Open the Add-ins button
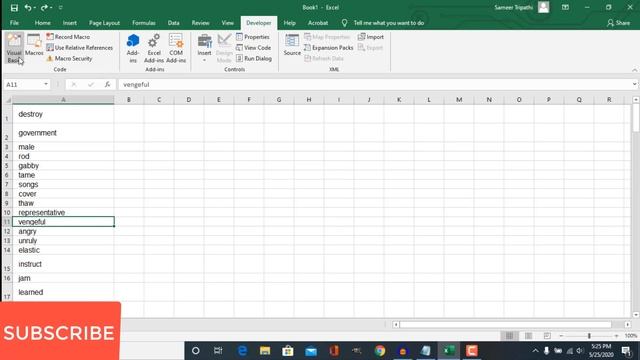This screenshot has width=640, height=360. (x=133, y=48)
